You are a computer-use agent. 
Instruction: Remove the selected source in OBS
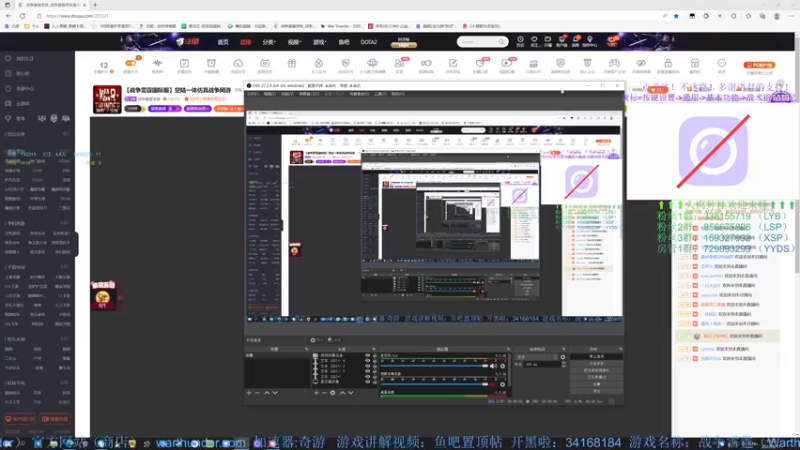point(324,393)
